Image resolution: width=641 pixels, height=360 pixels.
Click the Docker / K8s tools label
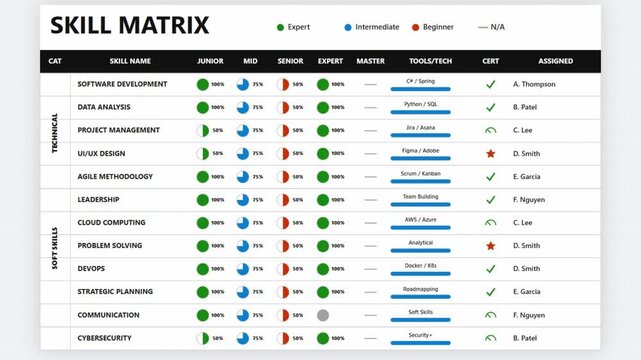pos(420,266)
